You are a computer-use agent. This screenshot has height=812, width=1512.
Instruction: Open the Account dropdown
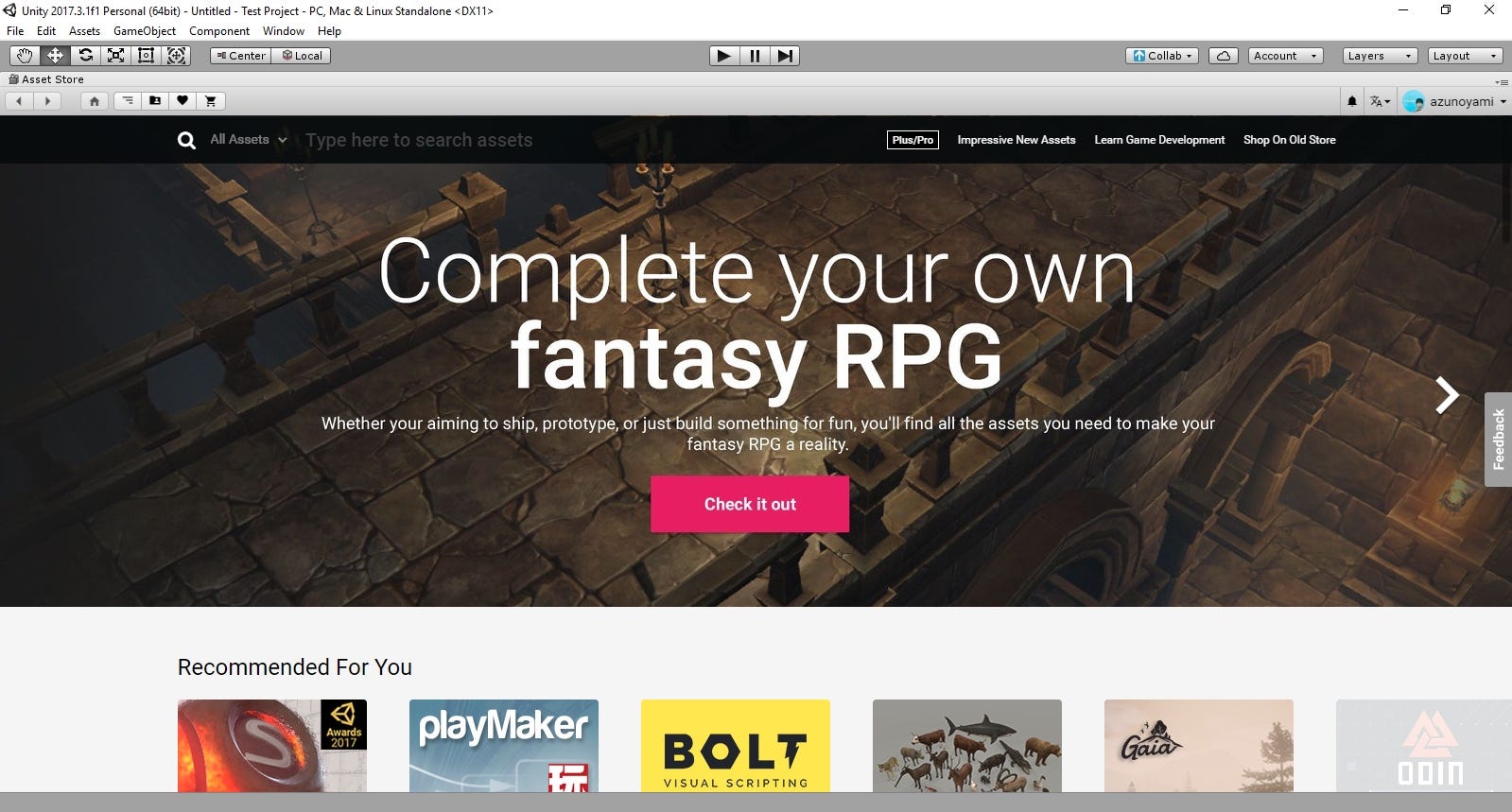click(1285, 56)
